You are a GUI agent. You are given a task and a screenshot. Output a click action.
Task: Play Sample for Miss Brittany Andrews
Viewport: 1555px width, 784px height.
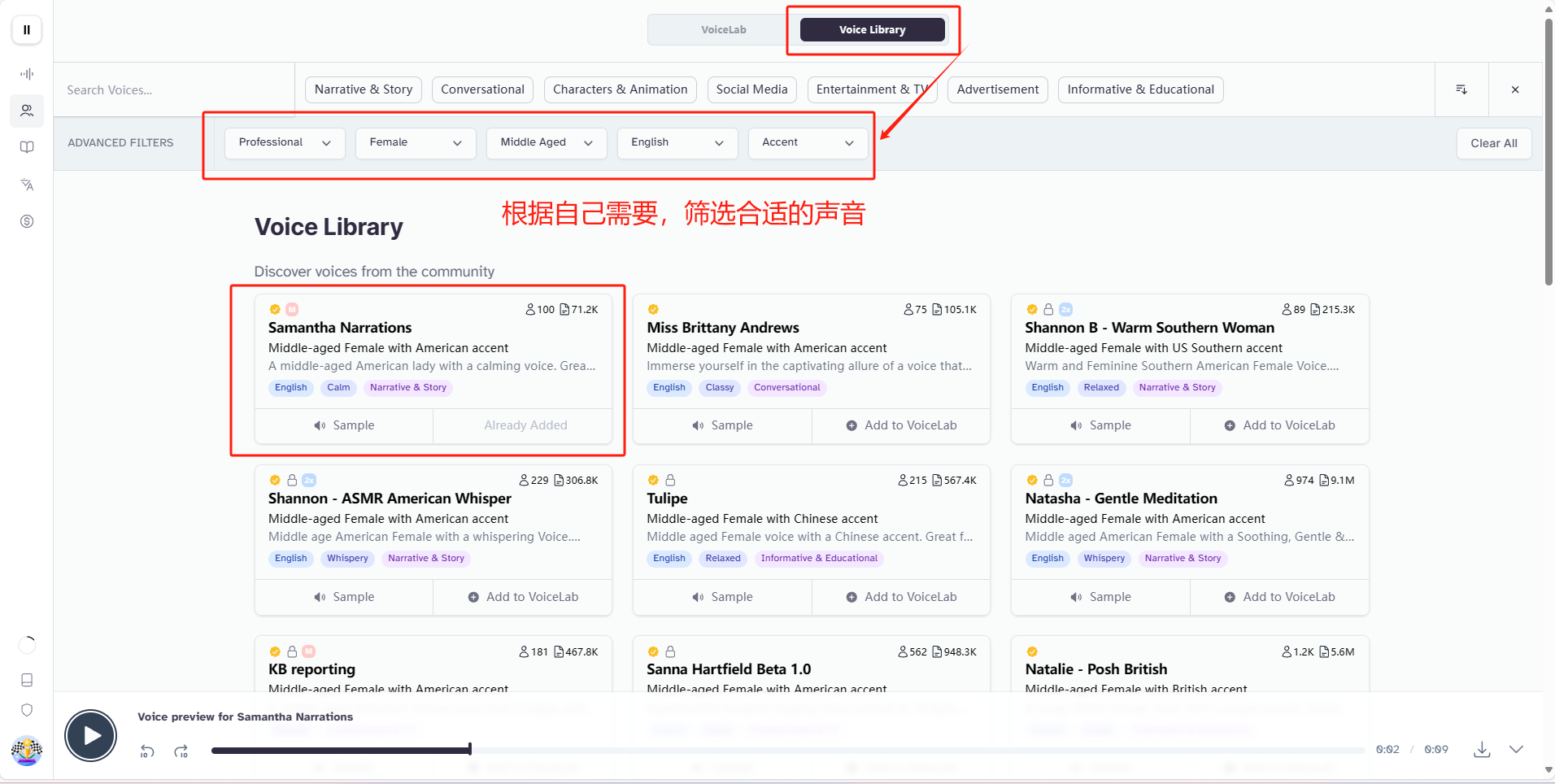722,425
